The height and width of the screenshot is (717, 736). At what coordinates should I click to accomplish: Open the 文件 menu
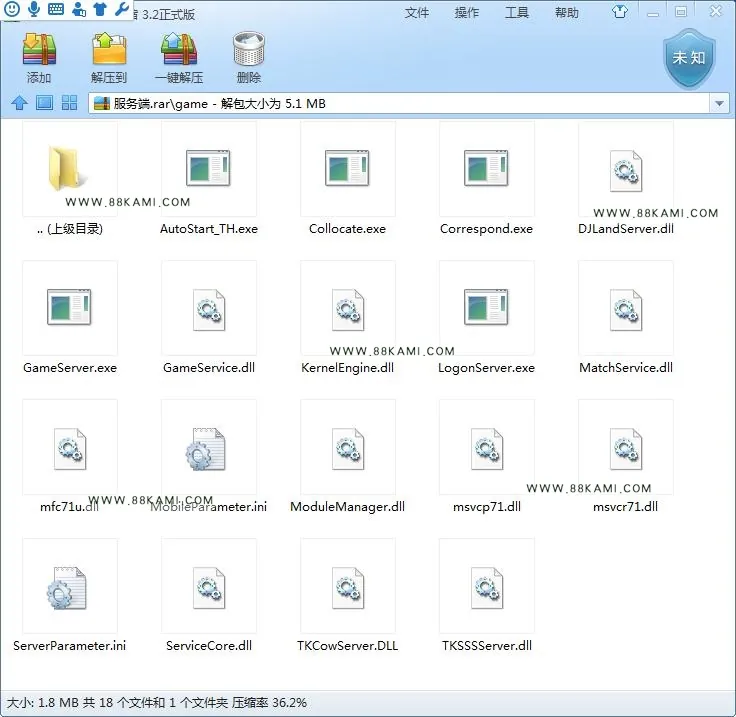(x=417, y=13)
